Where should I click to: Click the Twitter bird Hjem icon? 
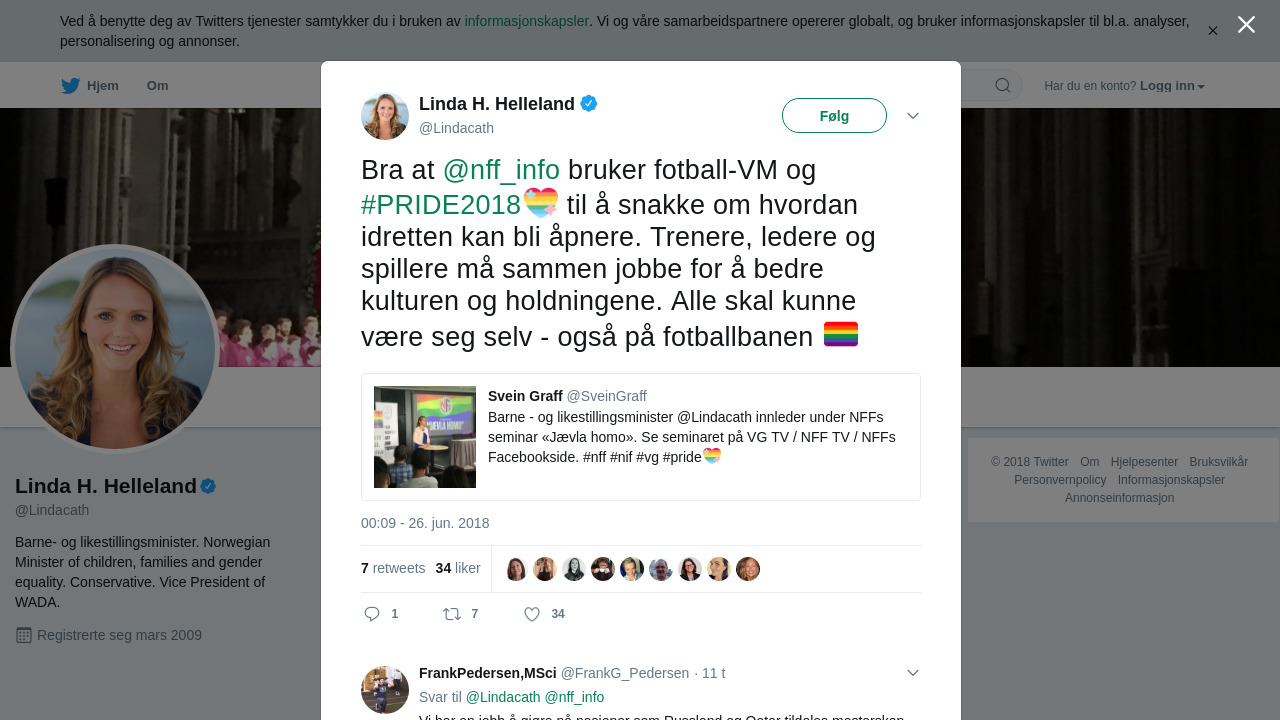coord(70,86)
